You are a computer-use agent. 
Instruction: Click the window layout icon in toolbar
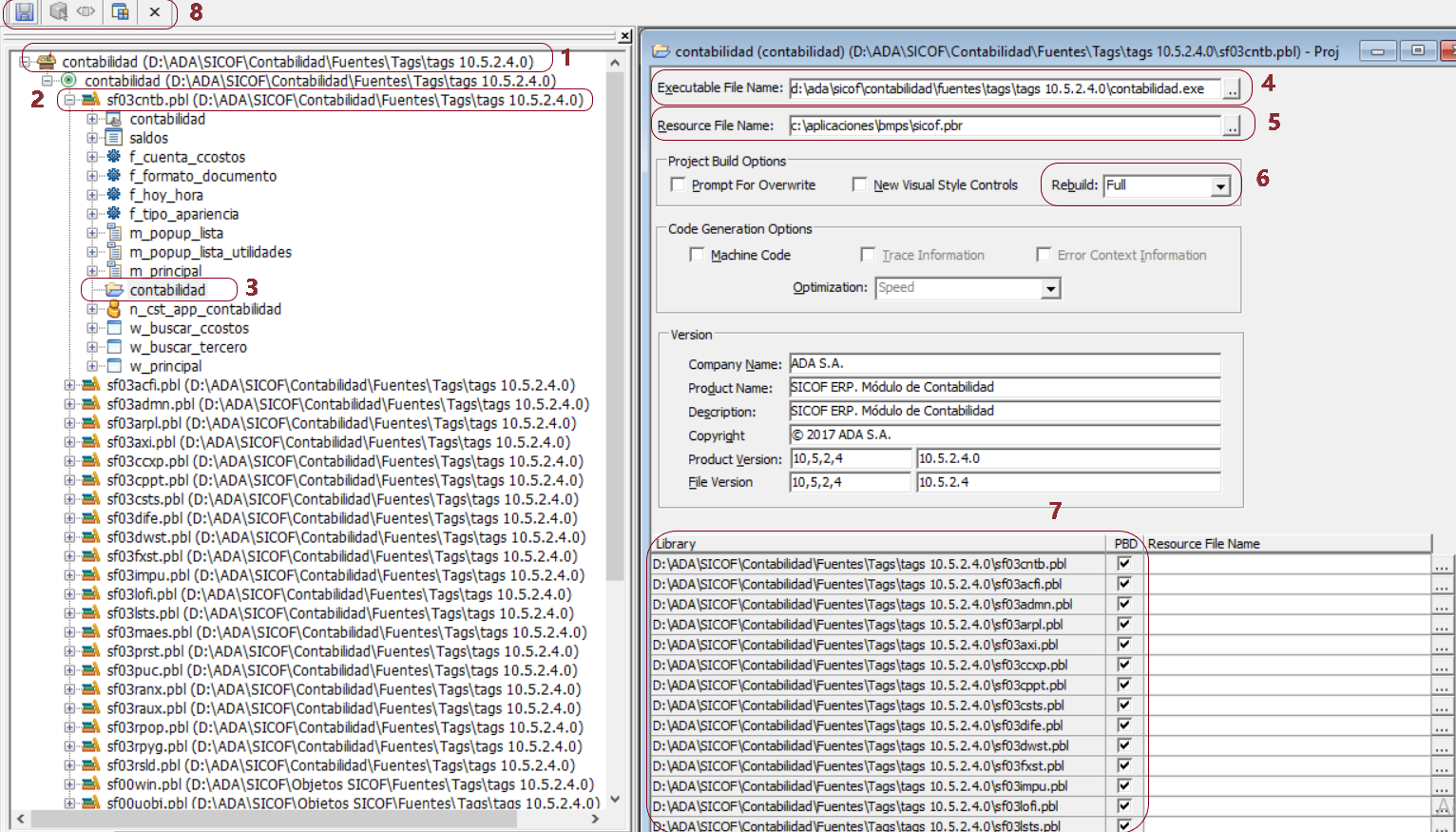(x=121, y=12)
